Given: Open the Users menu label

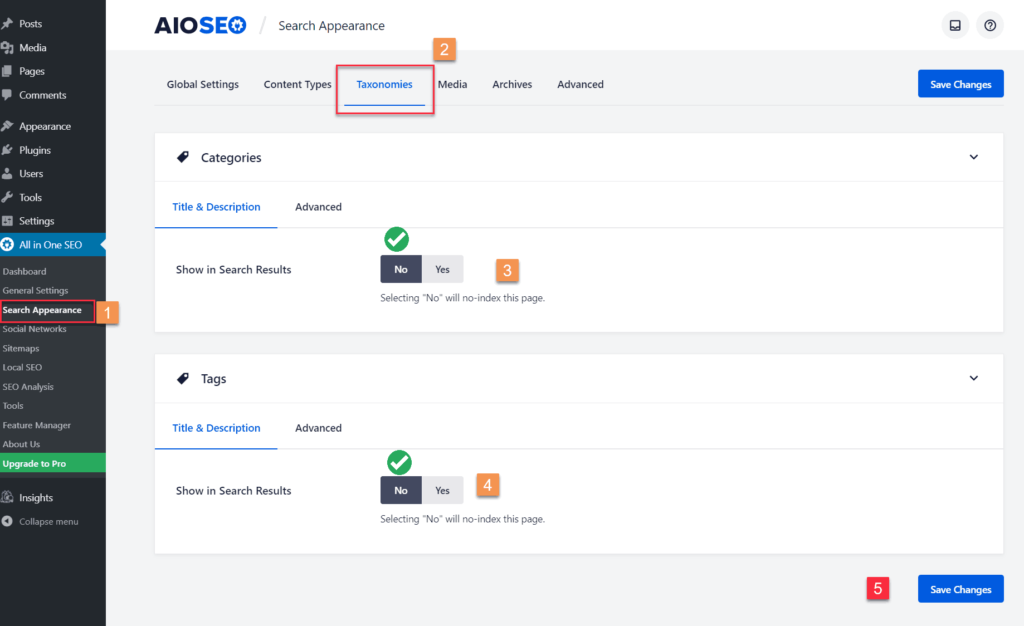Looking at the screenshot, I should [31, 174].
